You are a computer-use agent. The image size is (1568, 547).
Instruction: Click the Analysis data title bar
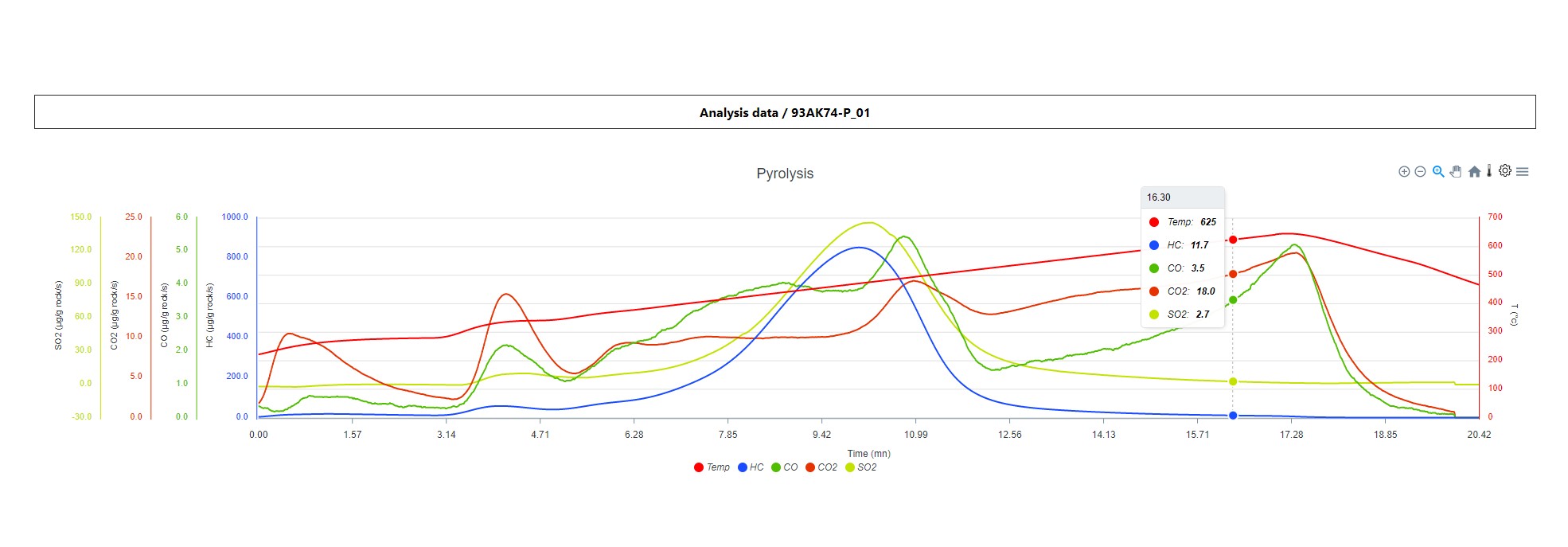(x=784, y=112)
